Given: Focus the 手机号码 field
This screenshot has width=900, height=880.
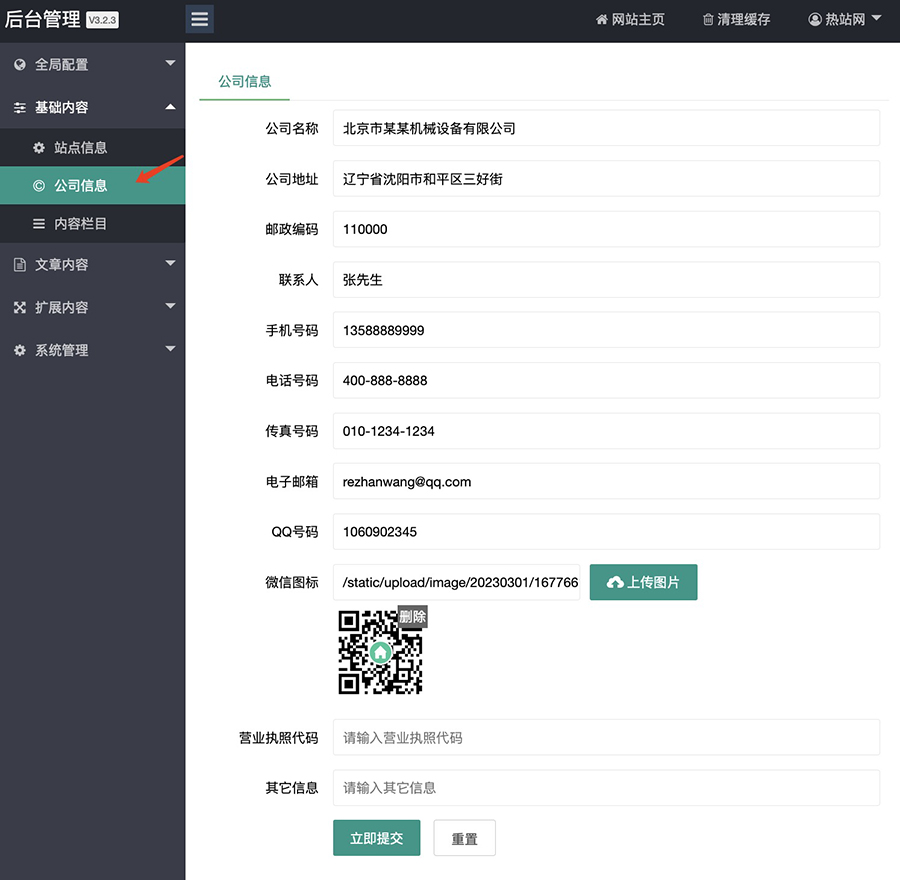Looking at the screenshot, I should tap(606, 330).
